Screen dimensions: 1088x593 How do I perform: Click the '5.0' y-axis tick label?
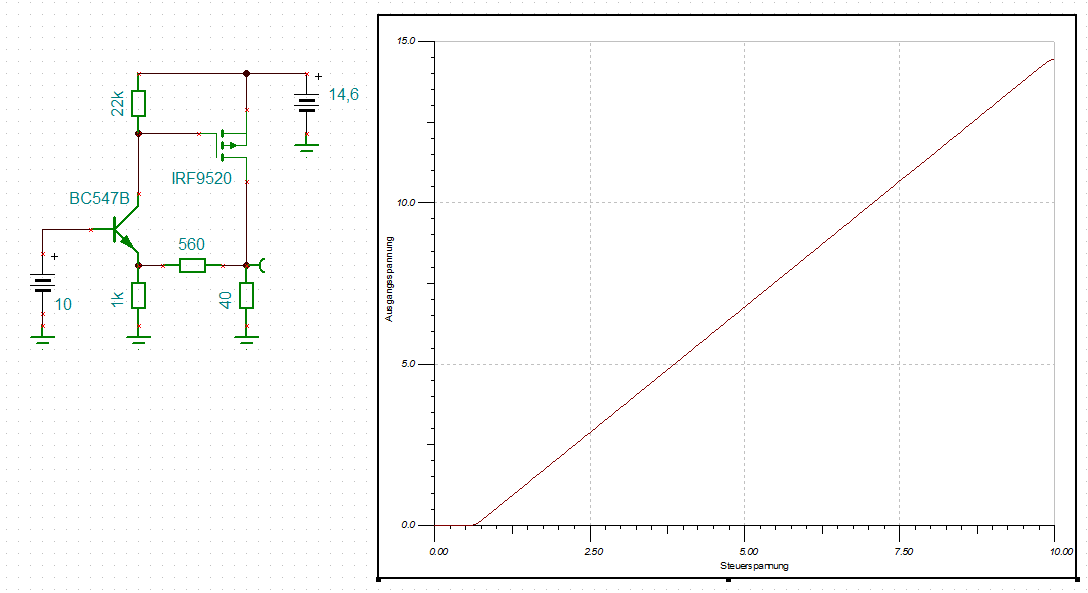pos(408,364)
